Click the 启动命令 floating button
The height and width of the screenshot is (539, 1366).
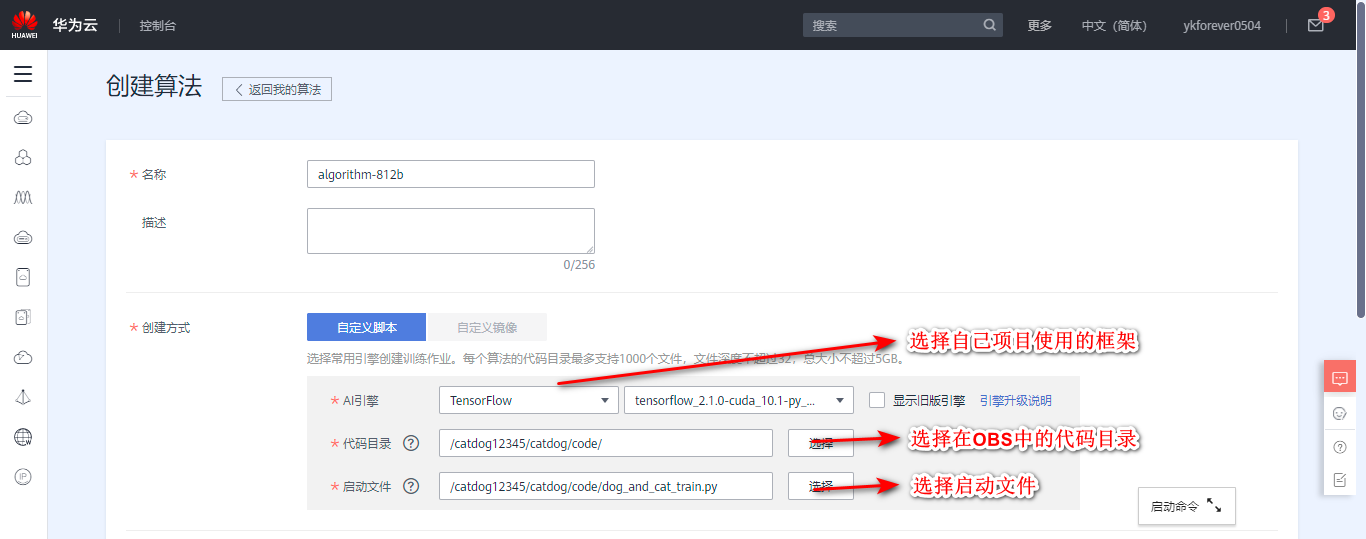[1187, 506]
